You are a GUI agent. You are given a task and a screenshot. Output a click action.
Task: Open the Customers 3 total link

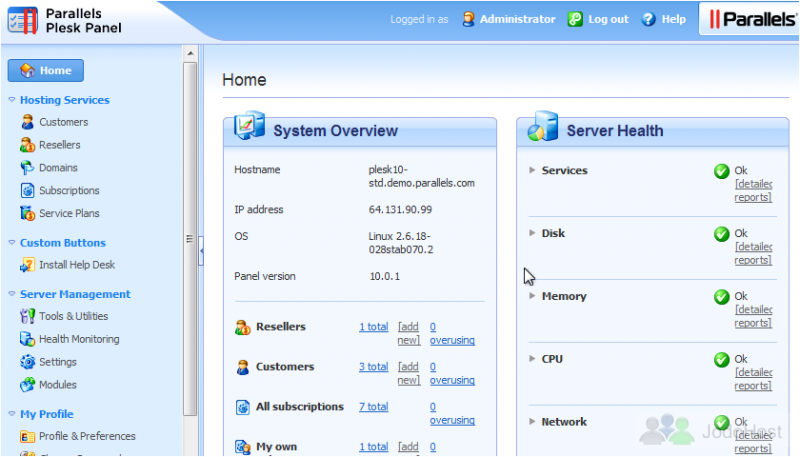373,366
